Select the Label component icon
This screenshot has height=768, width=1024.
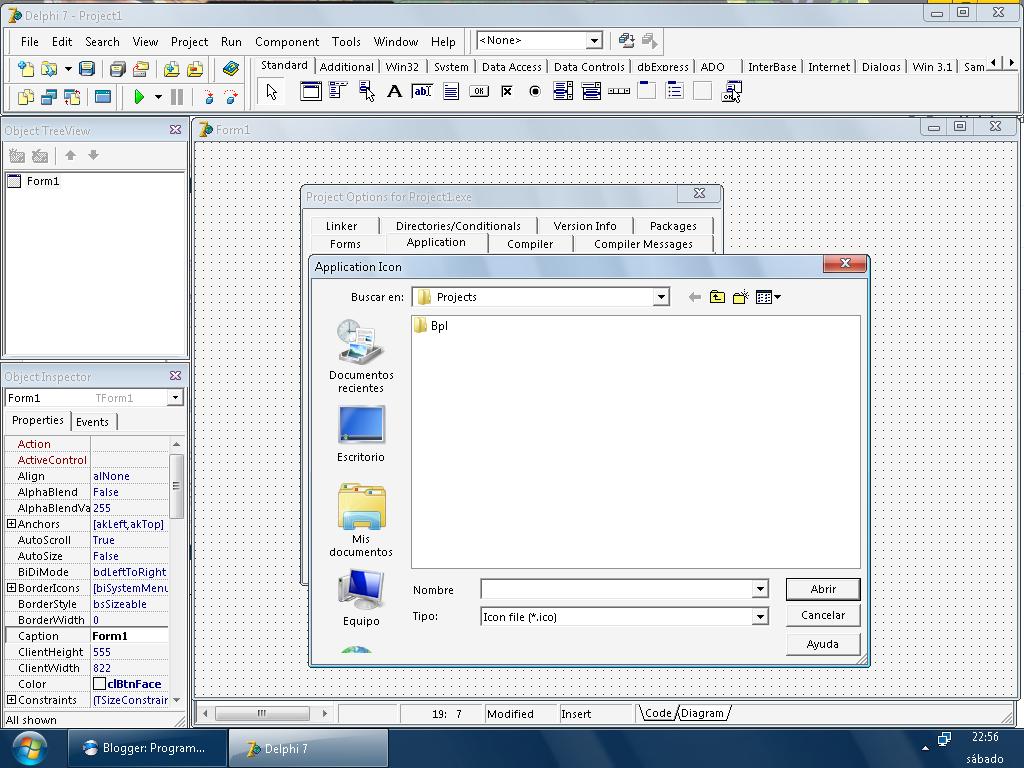tap(394, 91)
